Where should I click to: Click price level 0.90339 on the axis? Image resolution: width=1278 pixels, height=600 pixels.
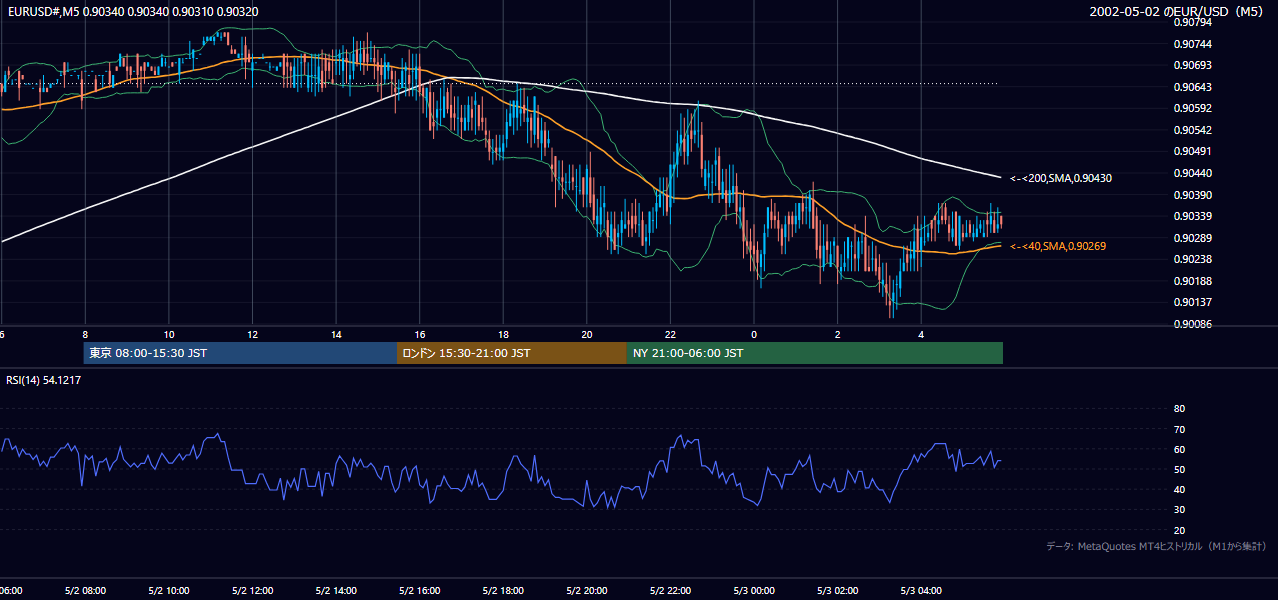[1191, 216]
